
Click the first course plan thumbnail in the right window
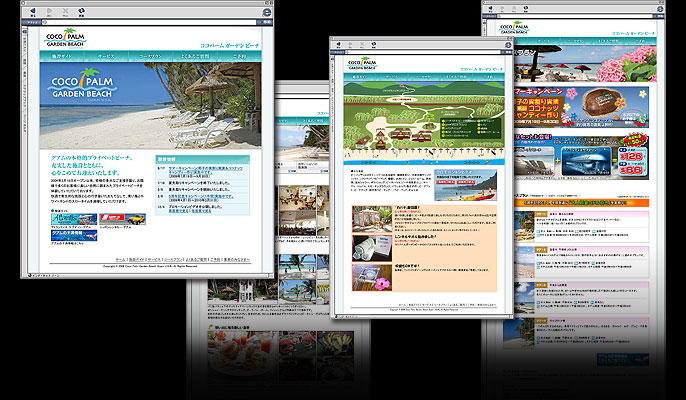coord(525,227)
